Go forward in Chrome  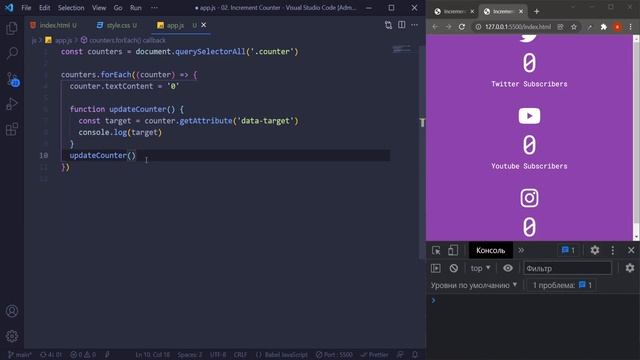(x=449, y=27)
